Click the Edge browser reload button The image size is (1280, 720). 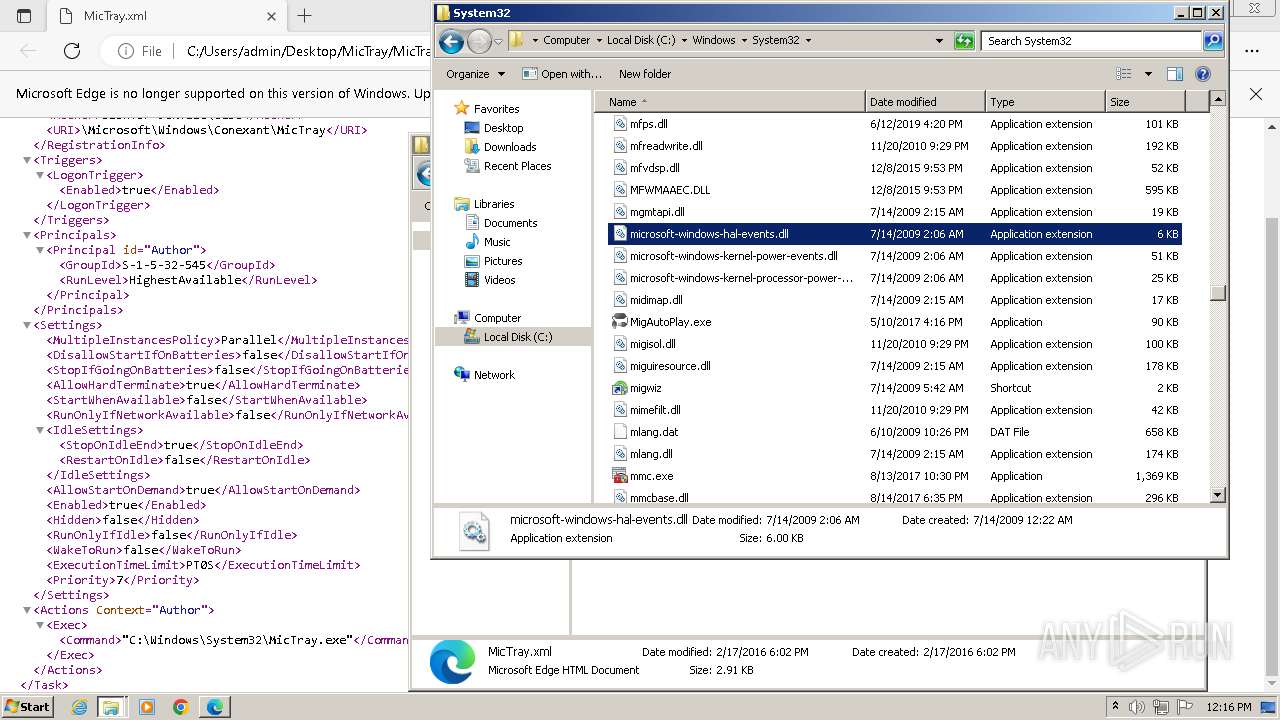[x=72, y=51]
